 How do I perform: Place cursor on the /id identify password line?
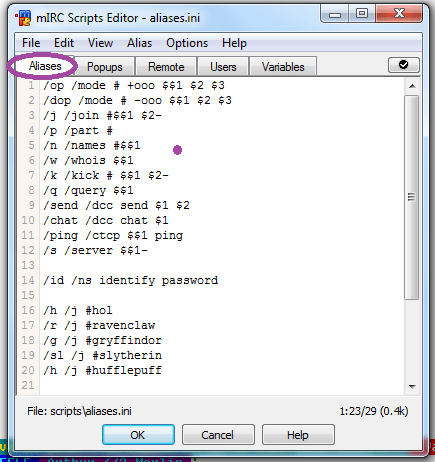point(131,280)
